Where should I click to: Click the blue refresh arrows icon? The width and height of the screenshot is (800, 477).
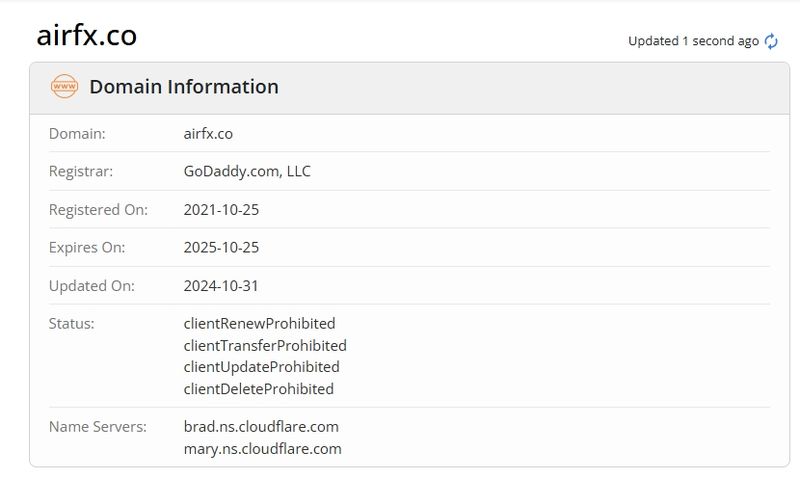tap(771, 41)
